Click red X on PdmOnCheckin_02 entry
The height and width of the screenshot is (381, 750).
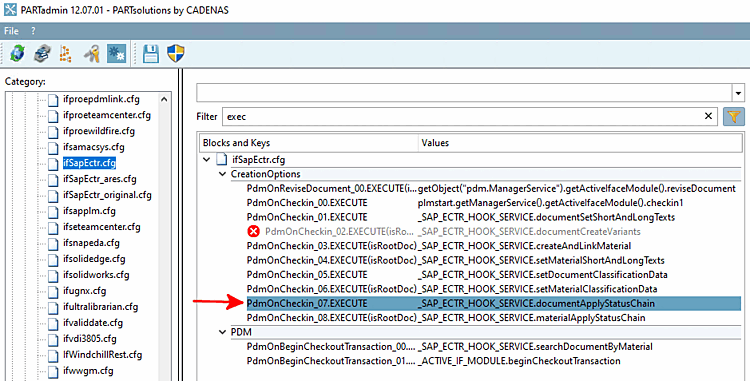tap(253, 231)
